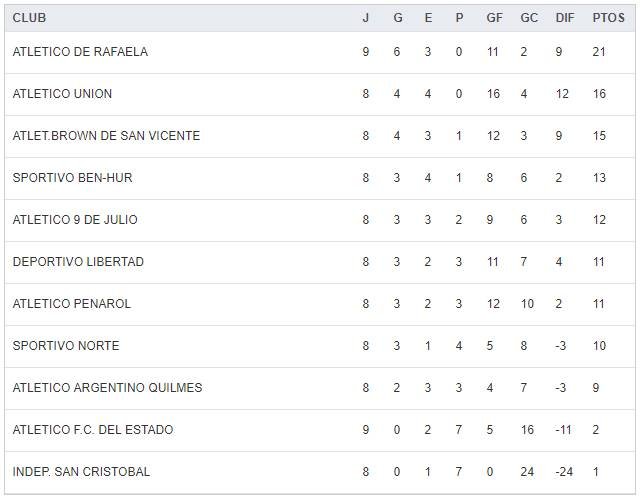This screenshot has width=640, height=499.
Task: Select the ATLETICO UNION club name
Action: click(x=62, y=94)
